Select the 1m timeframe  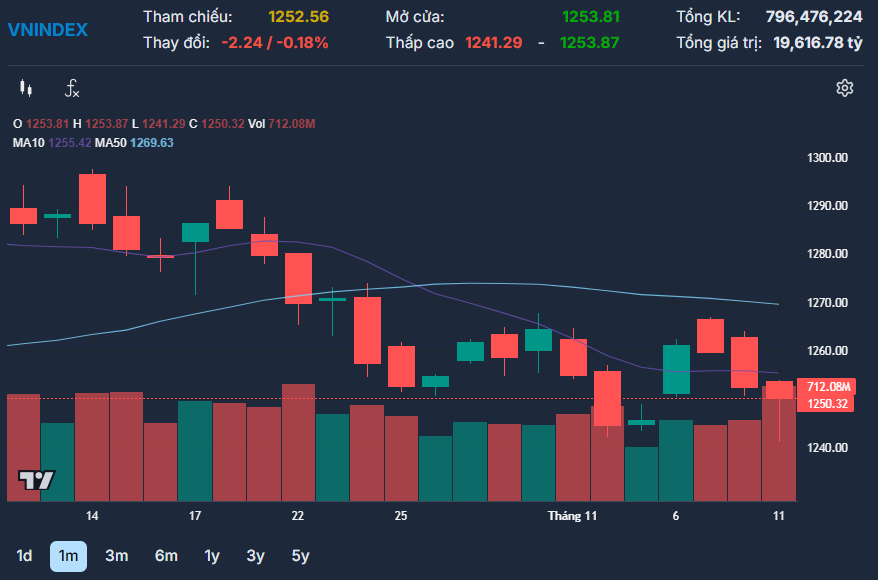coord(68,556)
